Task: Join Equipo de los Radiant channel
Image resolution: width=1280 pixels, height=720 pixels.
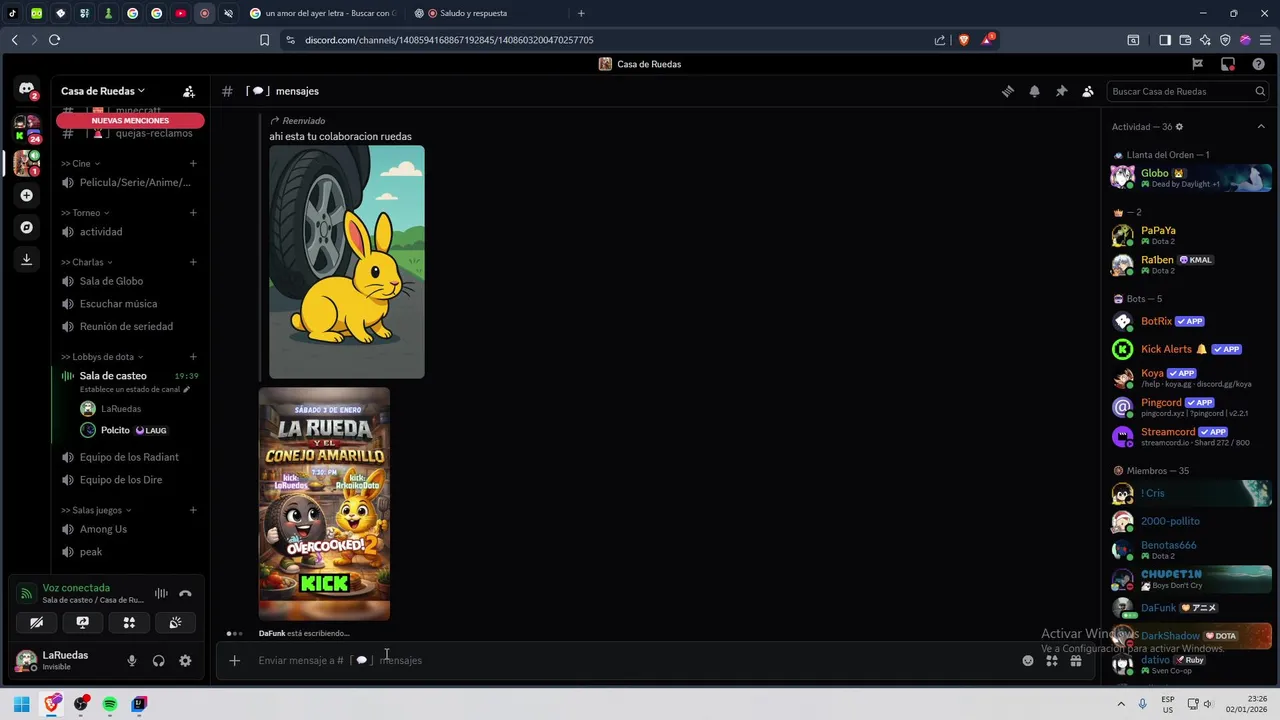Action: (x=130, y=457)
